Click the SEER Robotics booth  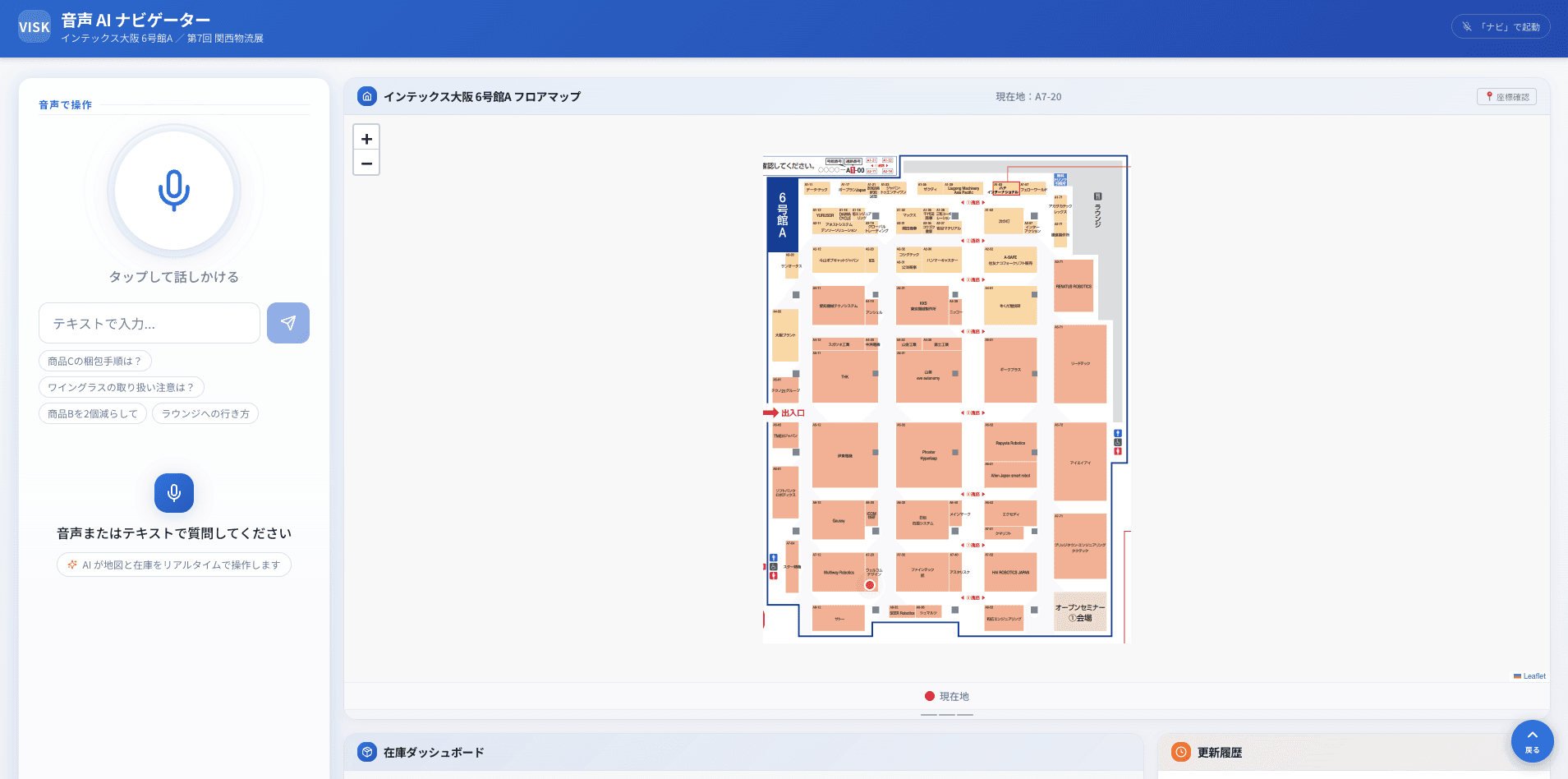(903, 611)
